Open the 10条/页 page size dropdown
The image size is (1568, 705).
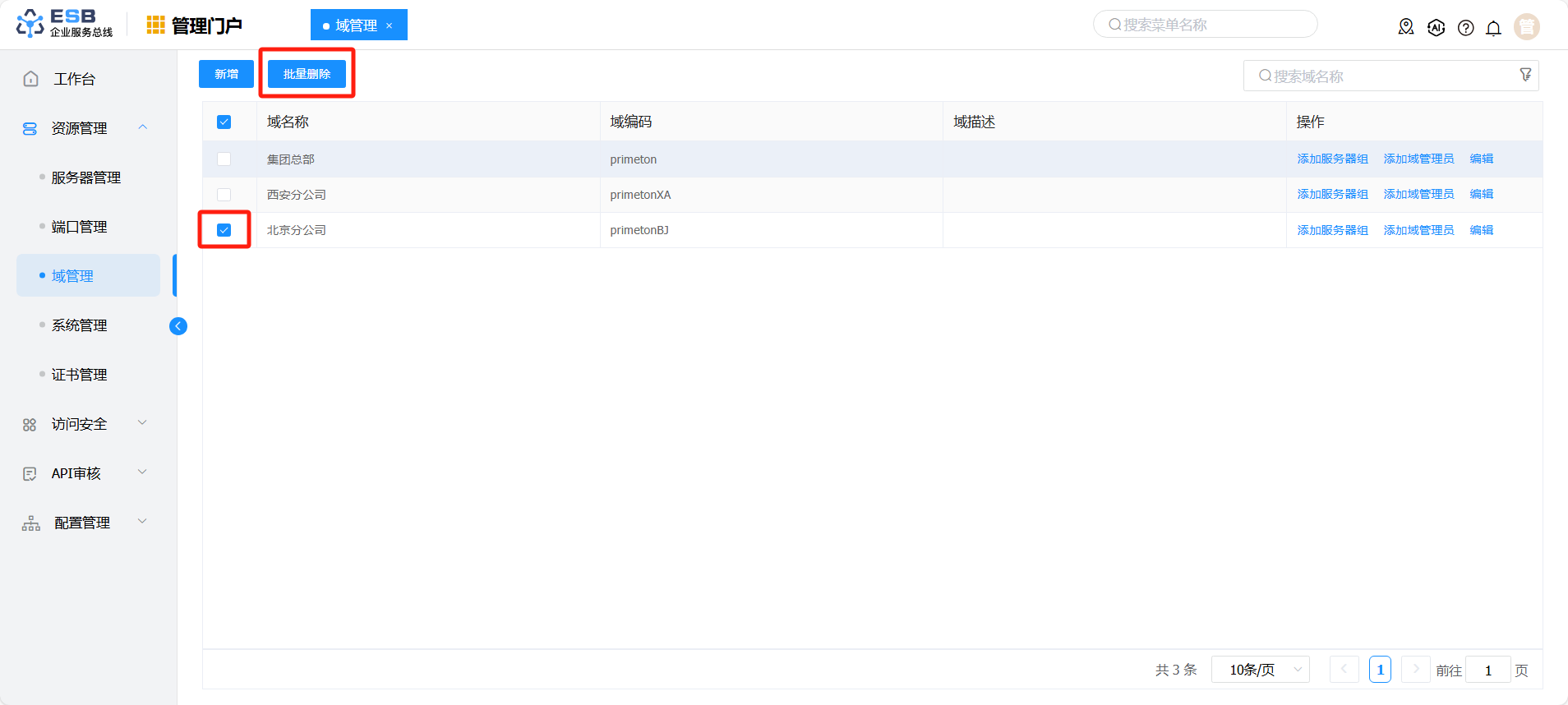[x=1260, y=670]
